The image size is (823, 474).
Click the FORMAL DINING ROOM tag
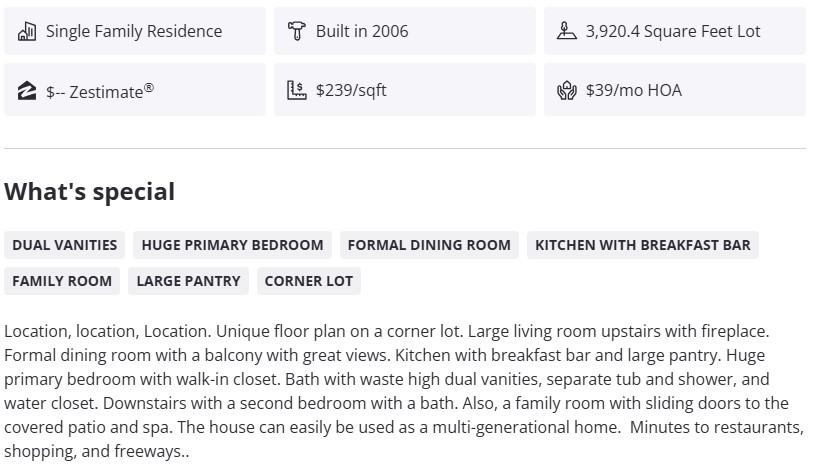(x=429, y=245)
